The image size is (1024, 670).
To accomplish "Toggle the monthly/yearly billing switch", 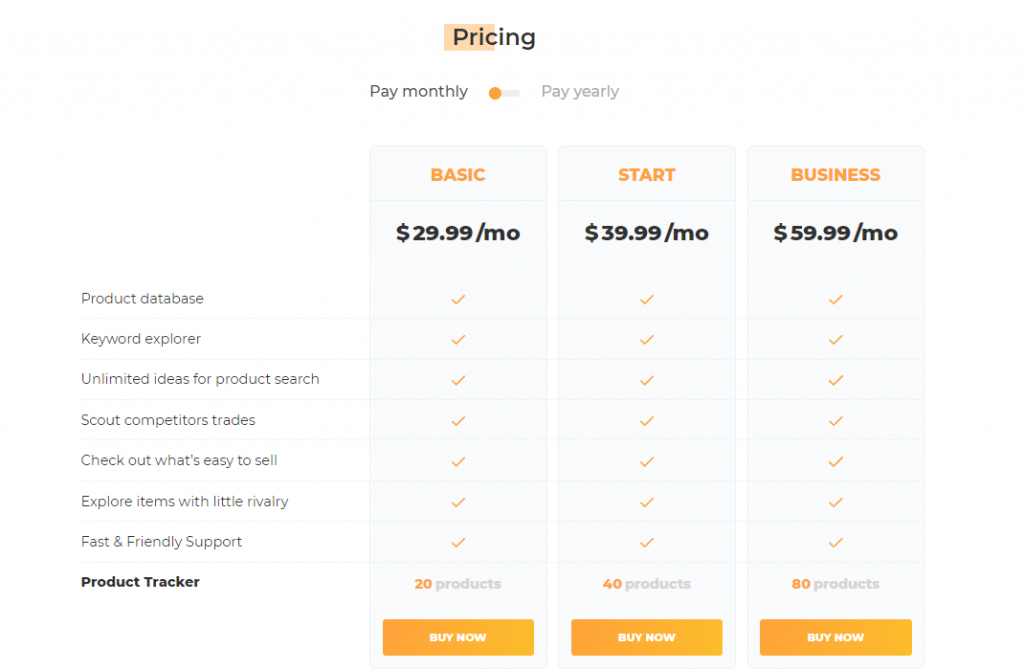I will point(504,93).
